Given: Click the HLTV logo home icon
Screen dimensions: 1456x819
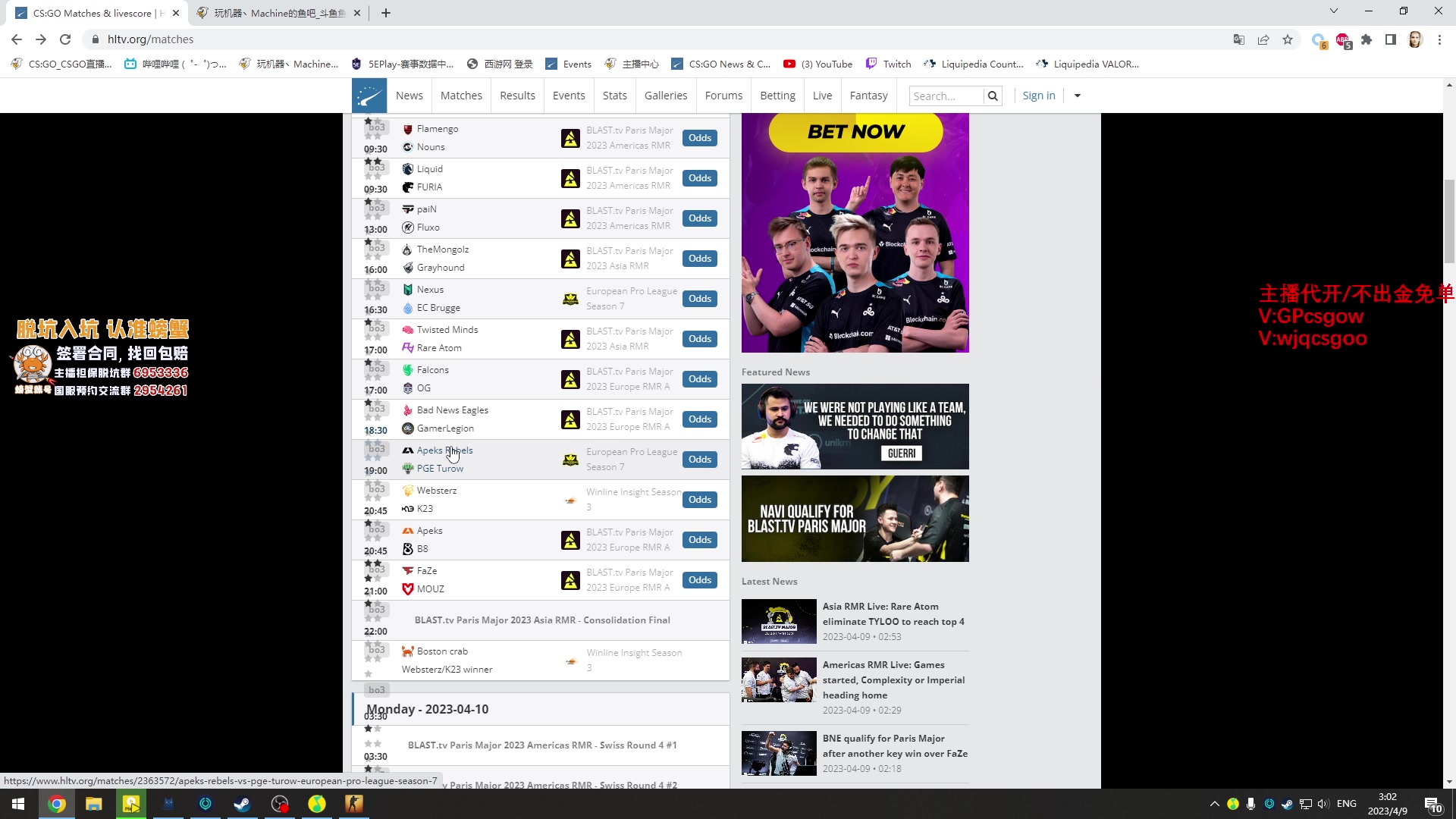Looking at the screenshot, I should [x=369, y=96].
